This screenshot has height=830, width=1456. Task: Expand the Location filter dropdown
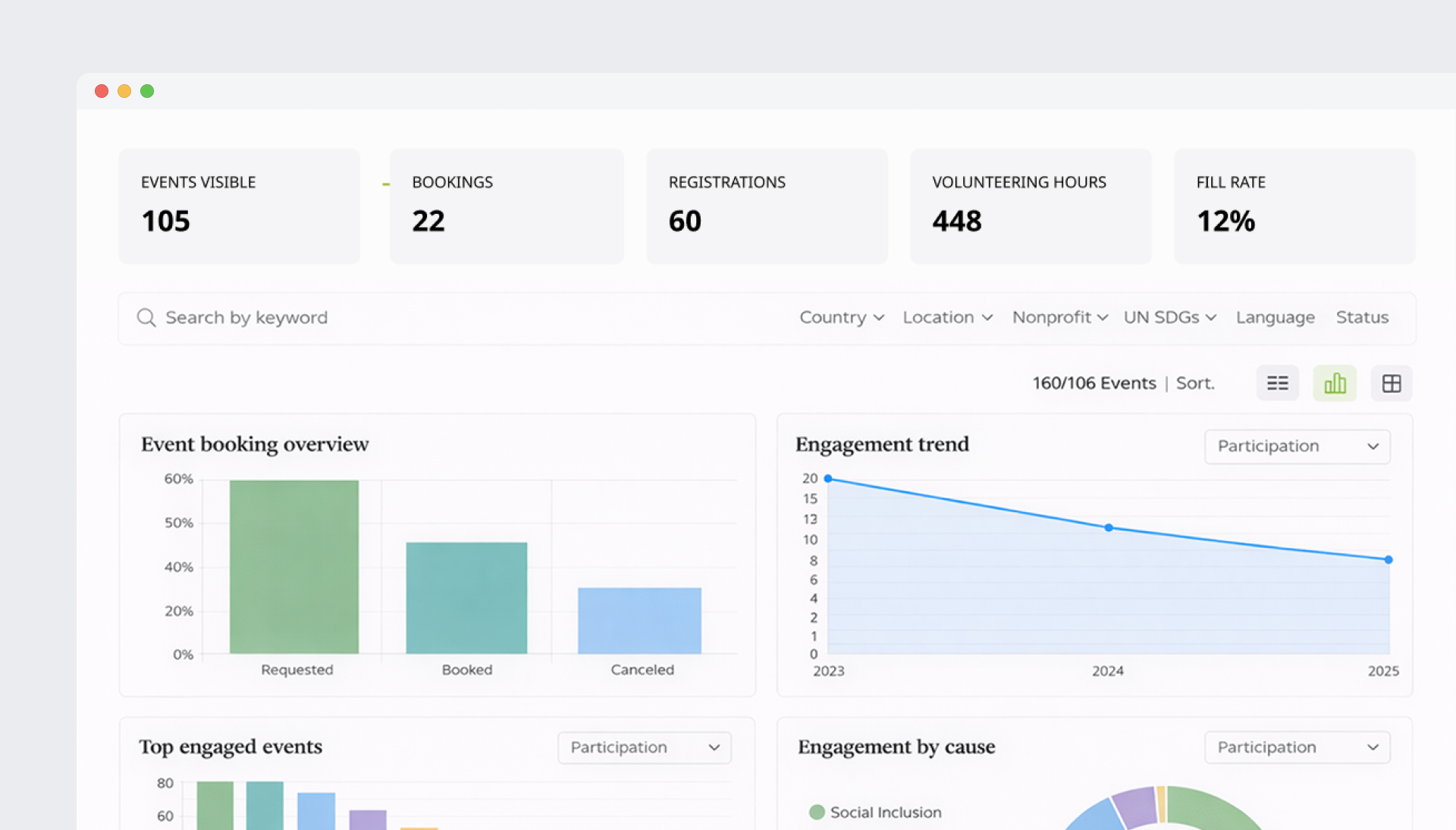pos(947,318)
